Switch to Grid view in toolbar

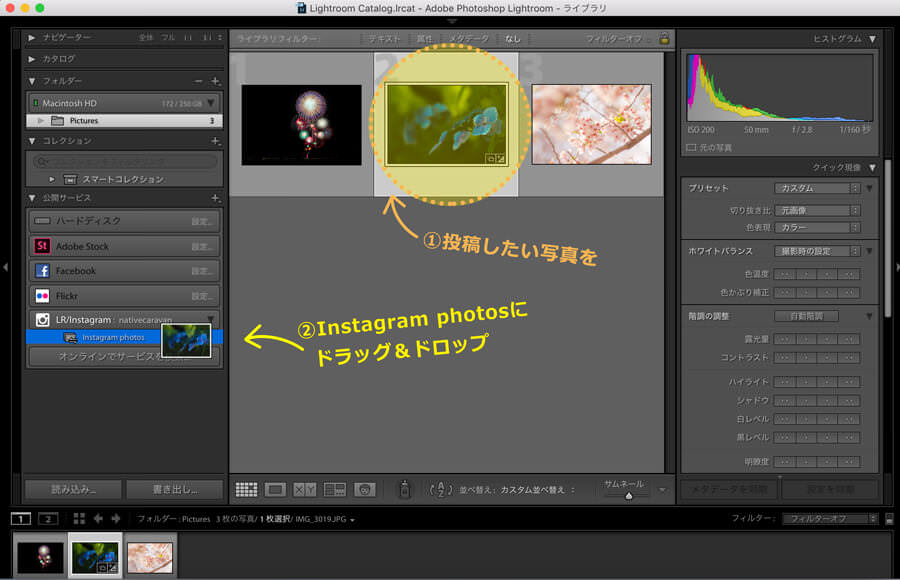point(246,489)
